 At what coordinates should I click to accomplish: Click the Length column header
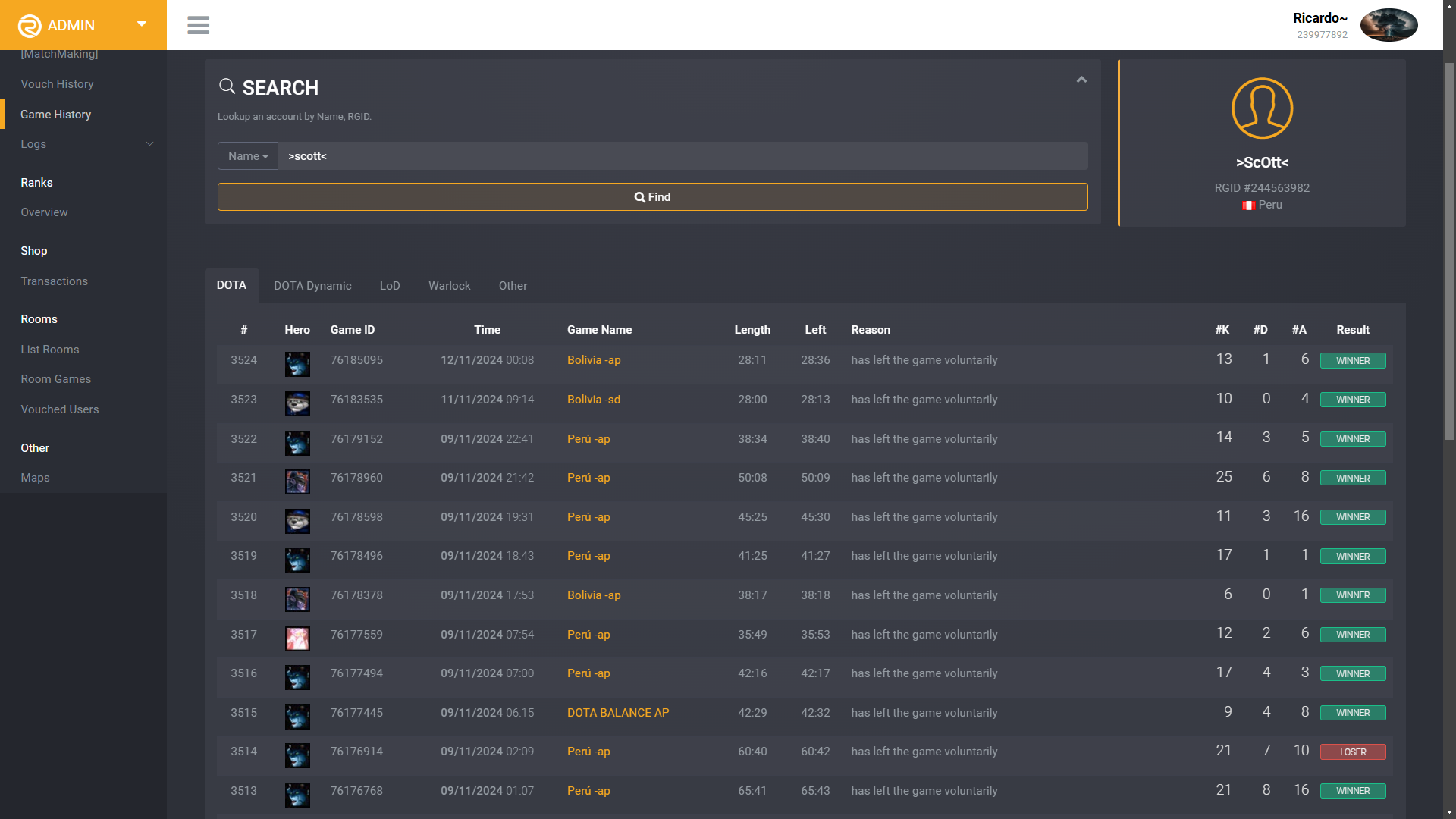coord(752,330)
